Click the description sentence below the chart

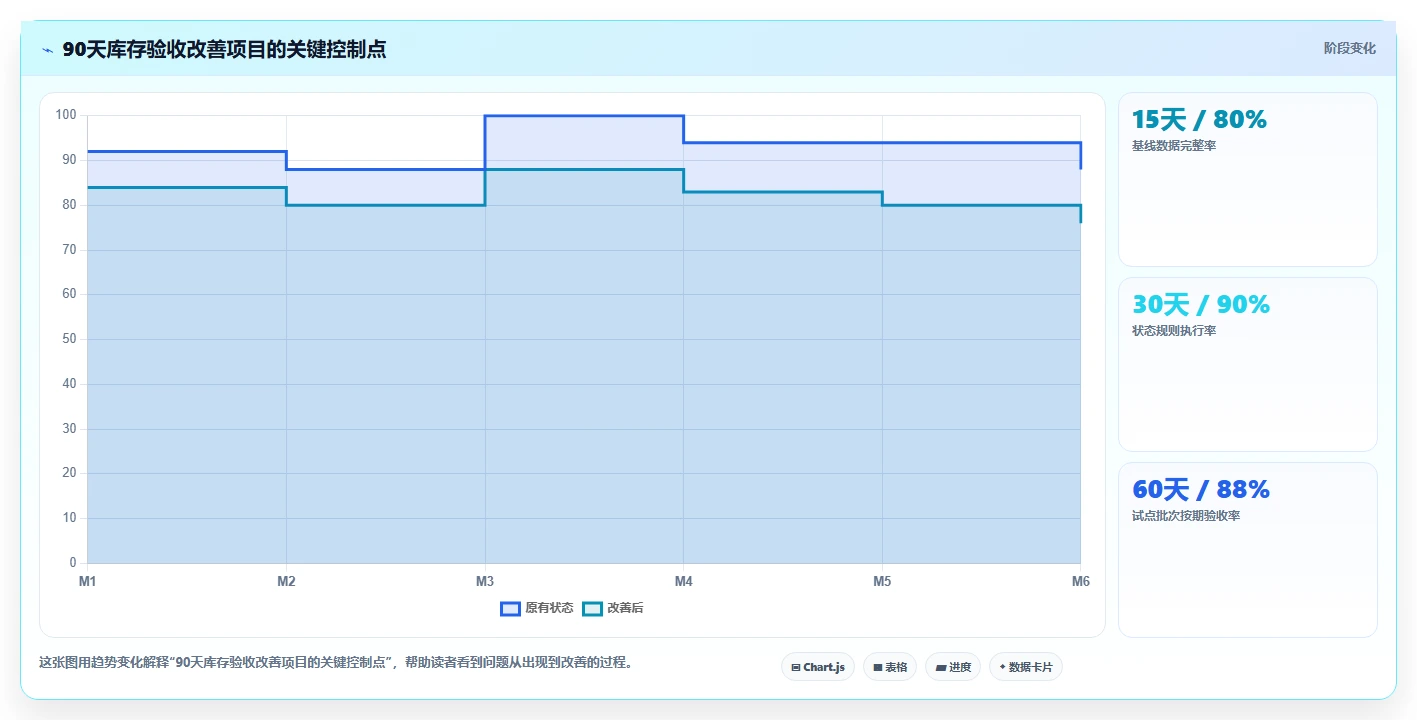336,662
